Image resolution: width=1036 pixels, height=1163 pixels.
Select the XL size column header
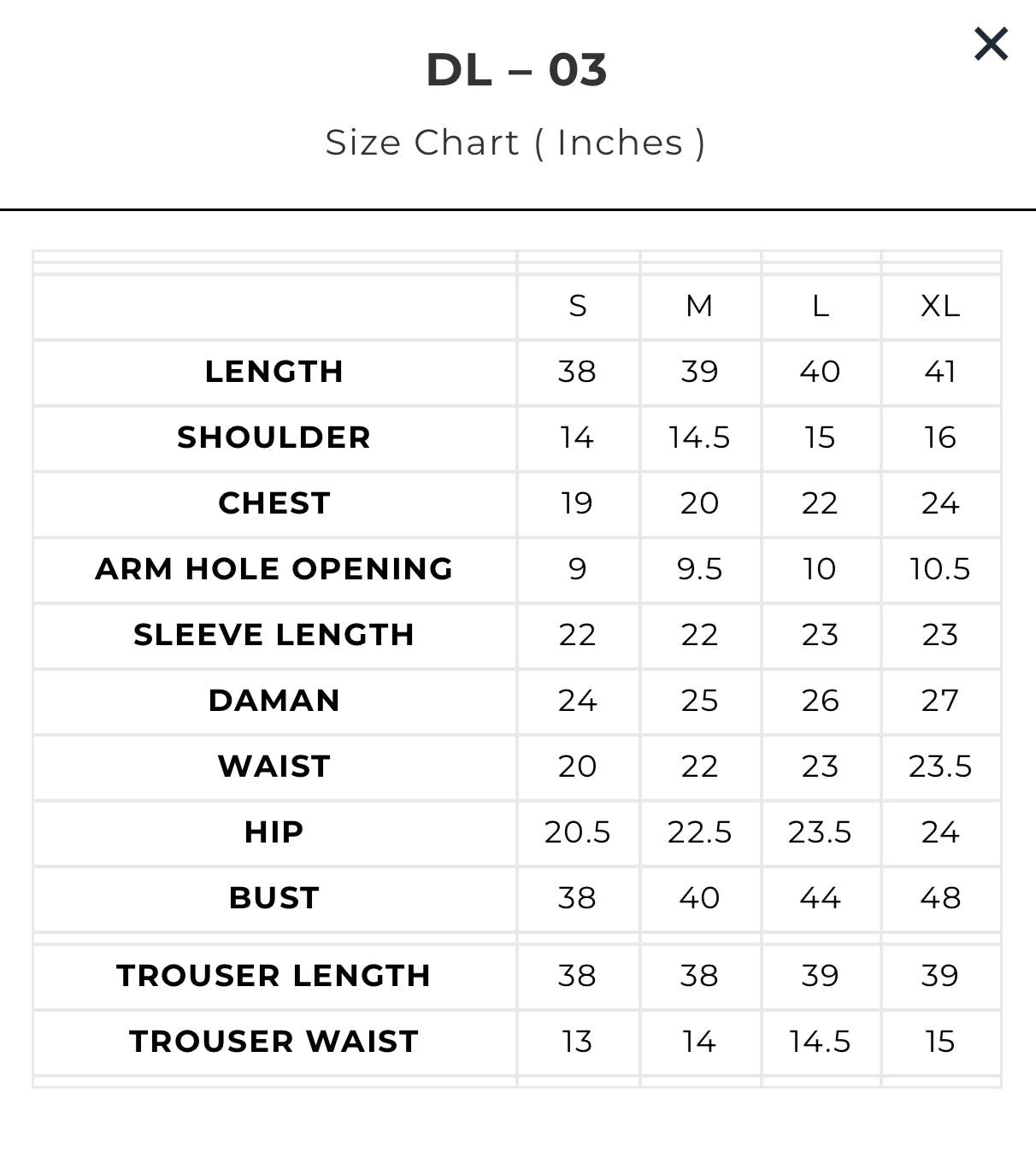click(940, 306)
